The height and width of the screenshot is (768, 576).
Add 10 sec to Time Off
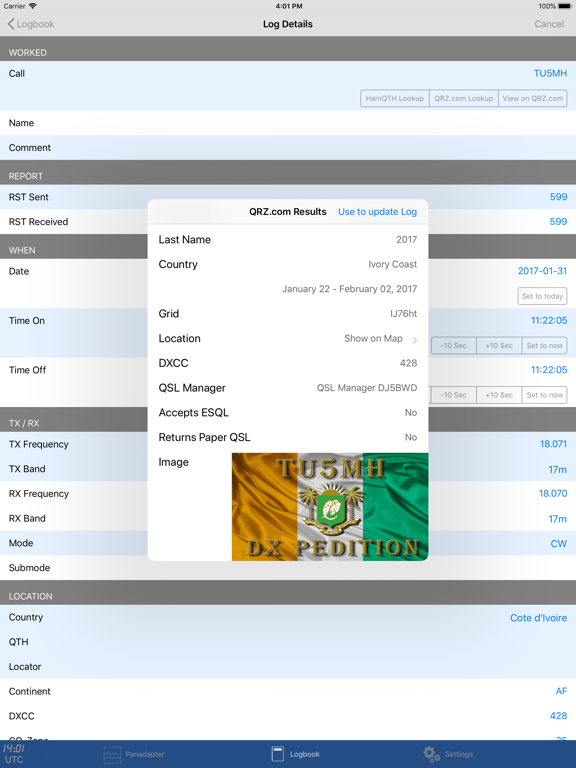(499, 395)
